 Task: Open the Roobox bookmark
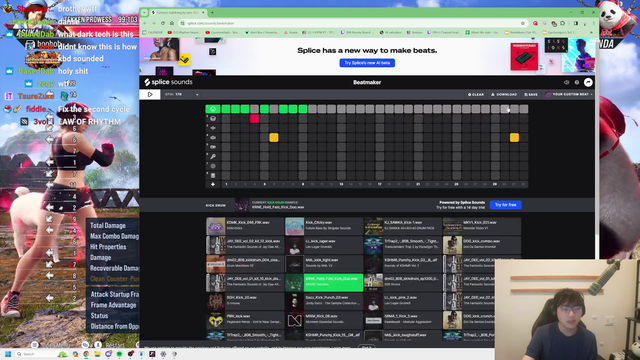(x=414, y=32)
